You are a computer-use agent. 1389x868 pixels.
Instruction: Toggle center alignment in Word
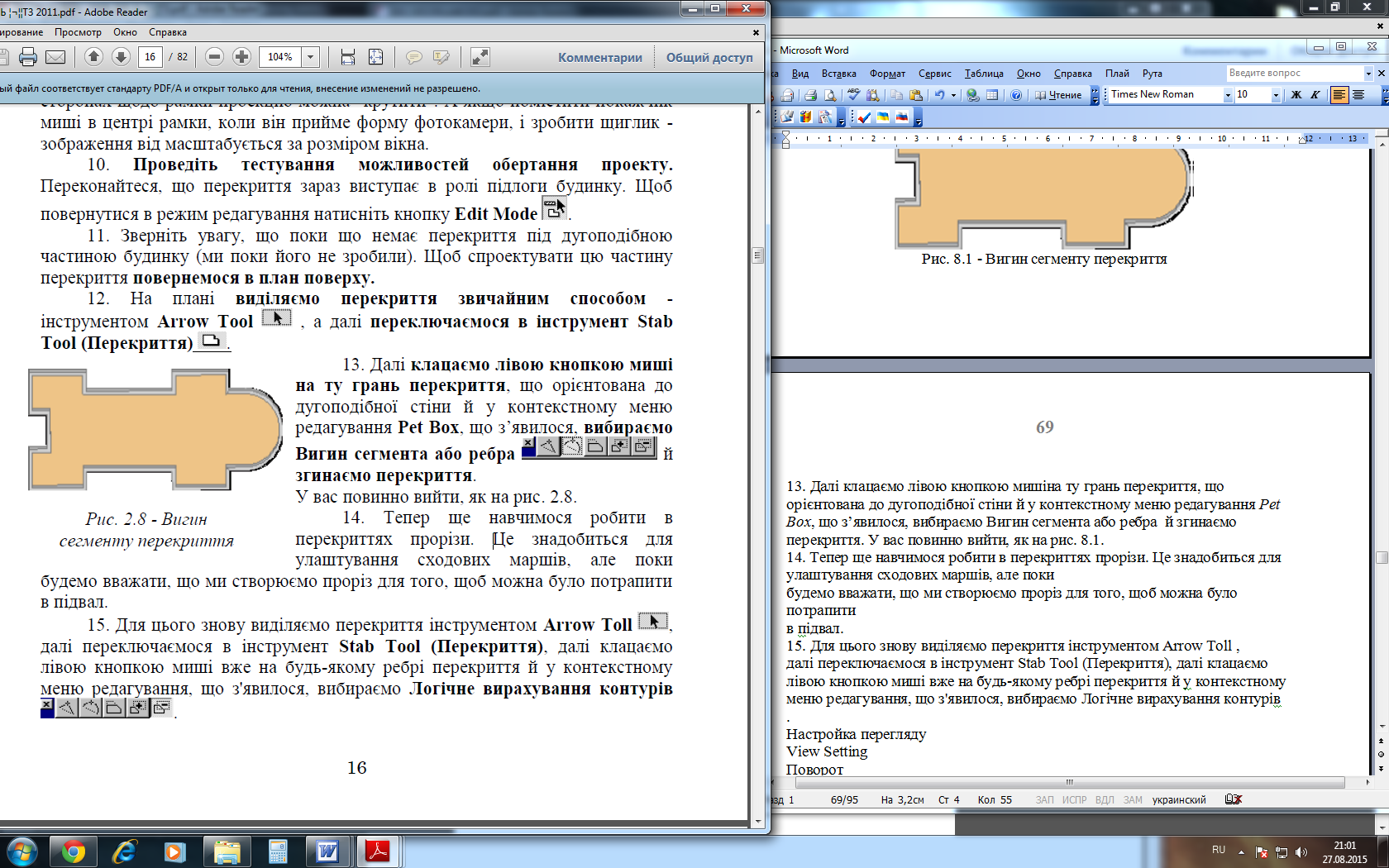1358,95
